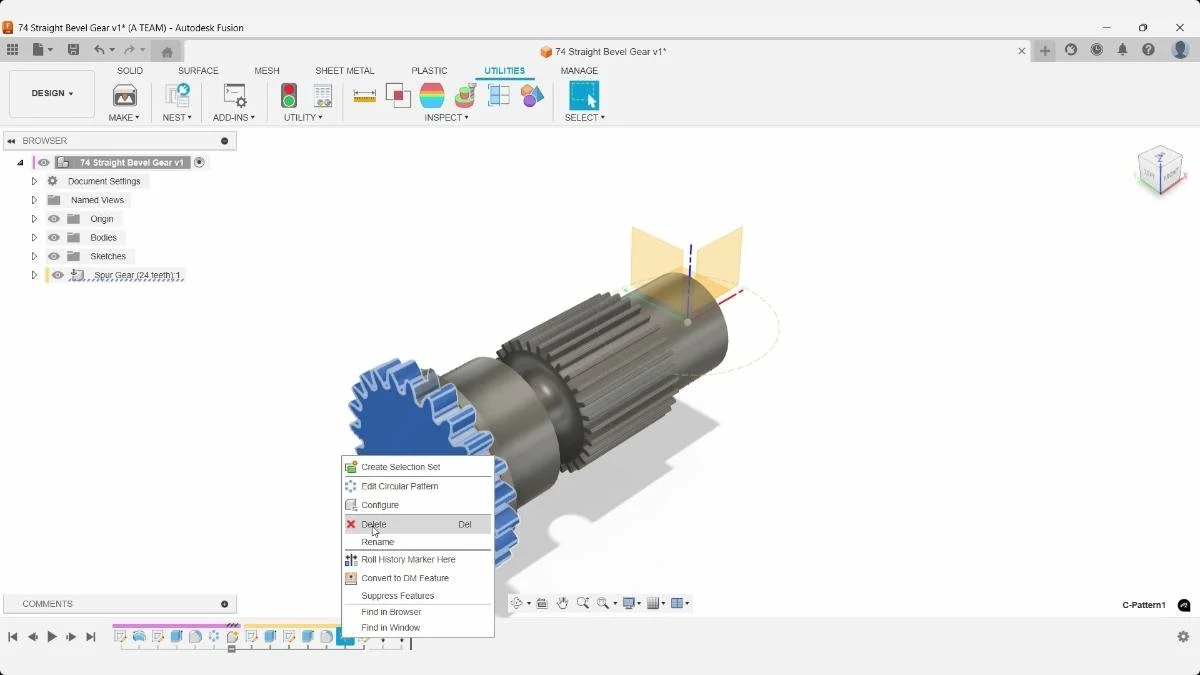Switch to the MANAGE tab
Viewport: 1200px width, 675px height.
(x=579, y=71)
